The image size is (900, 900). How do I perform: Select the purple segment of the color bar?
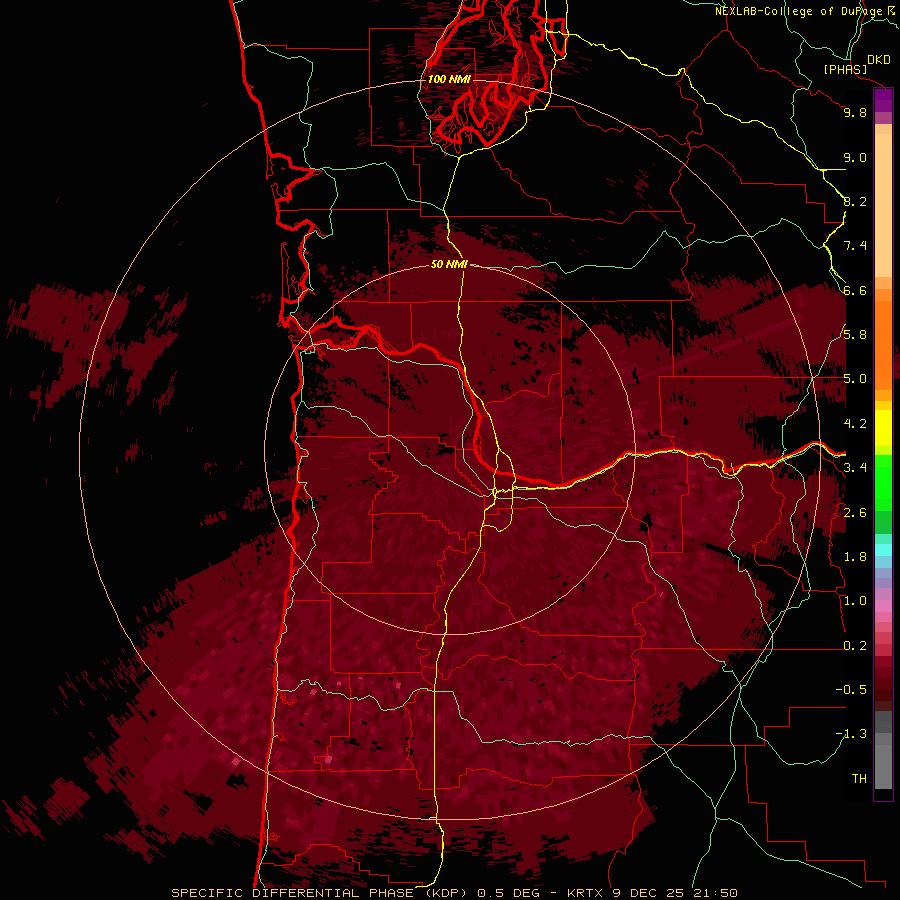pyautogui.click(x=883, y=101)
